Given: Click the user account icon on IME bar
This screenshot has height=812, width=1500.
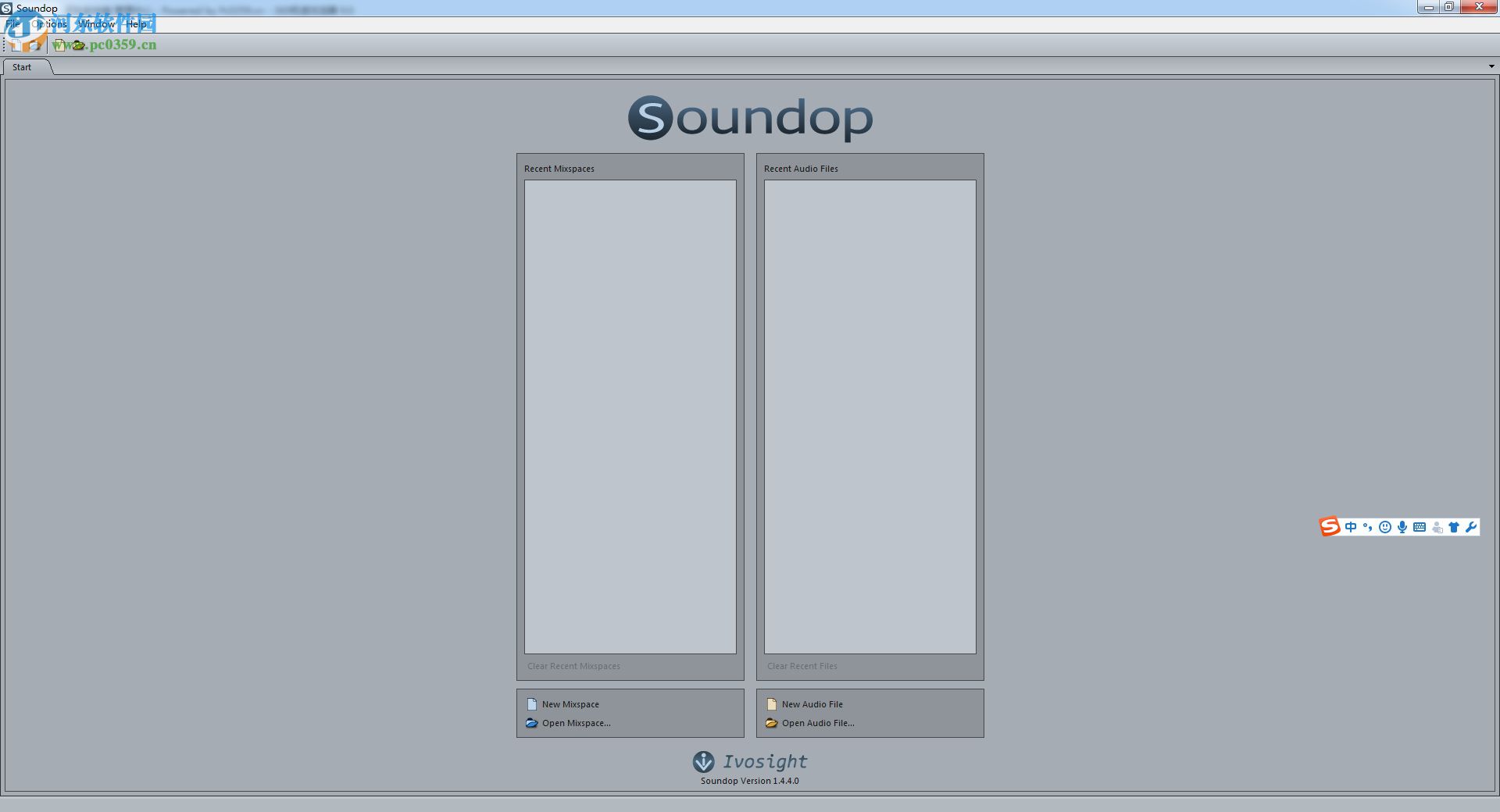Looking at the screenshot, I should click(x=1437, y=527).
